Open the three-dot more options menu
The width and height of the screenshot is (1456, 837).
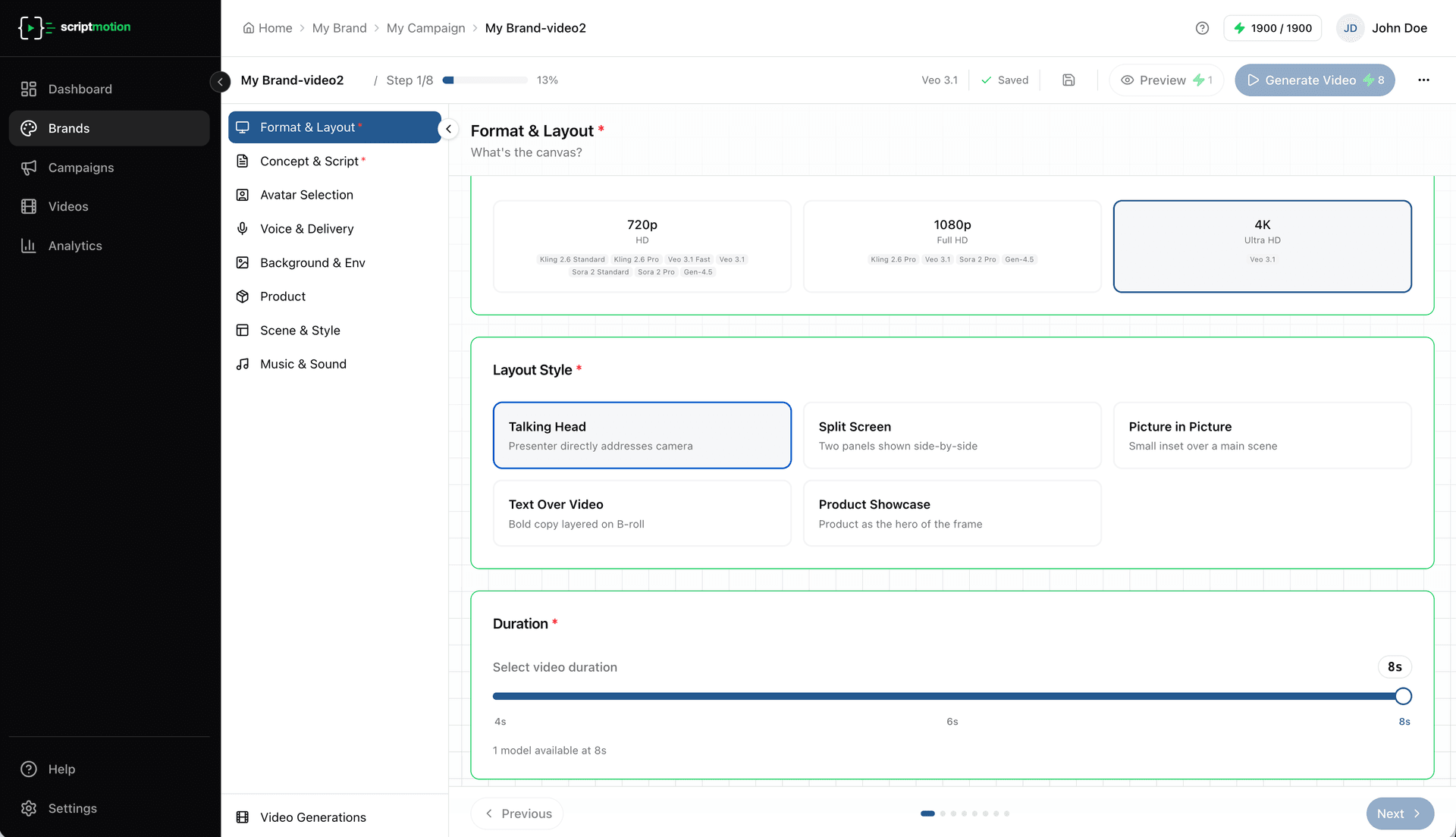point(1423,80)
